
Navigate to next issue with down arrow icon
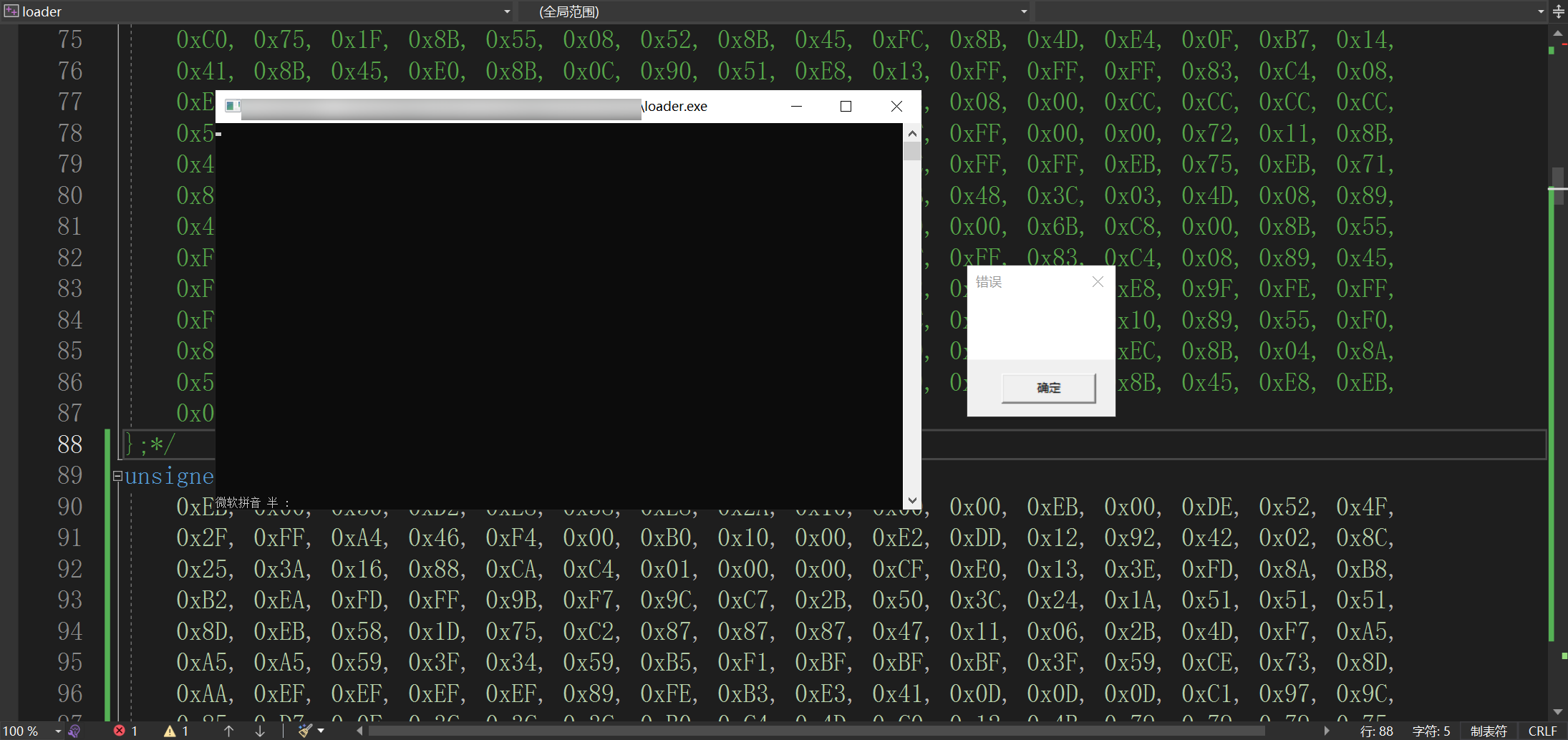tap(259, 730)
